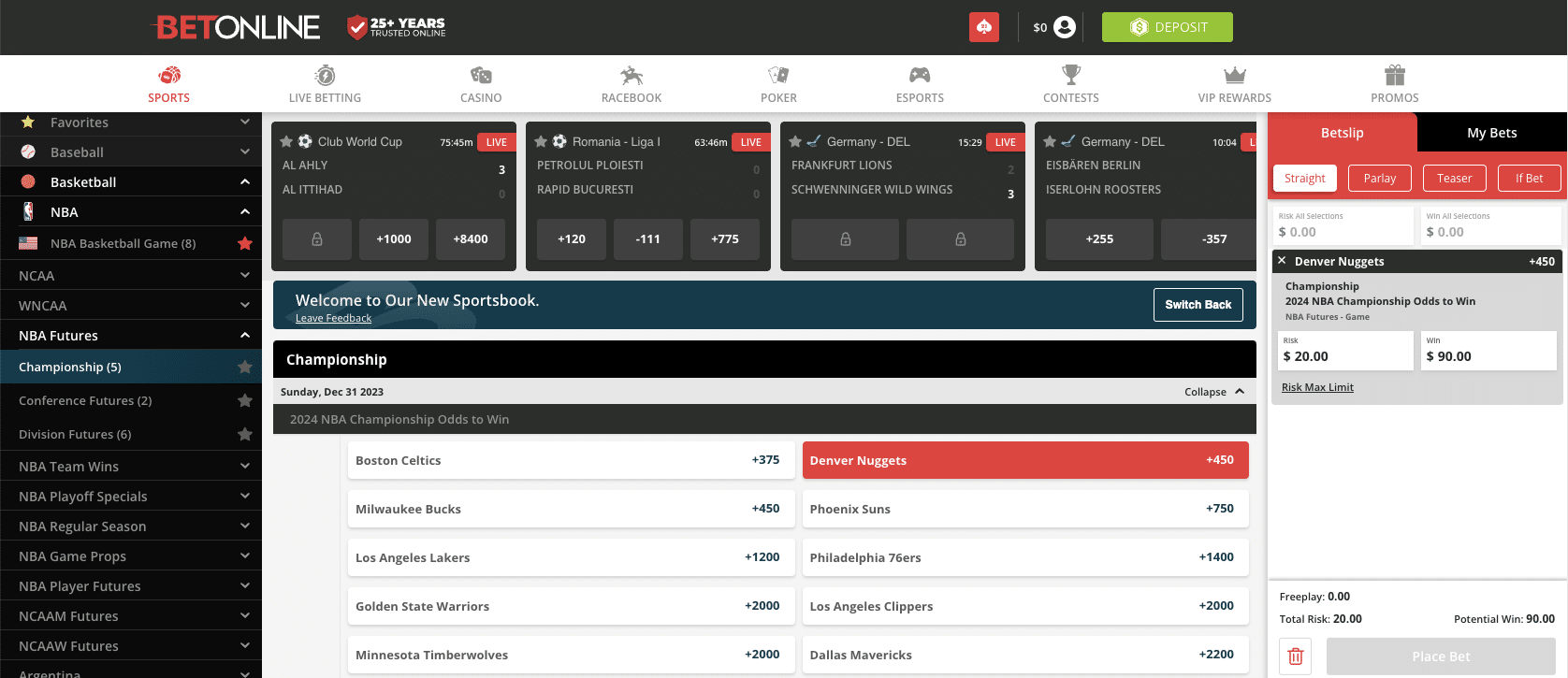Click the trash icon to clear betslip
Viewport: 1568px width, 678px height.
[x=1296, y=656]
